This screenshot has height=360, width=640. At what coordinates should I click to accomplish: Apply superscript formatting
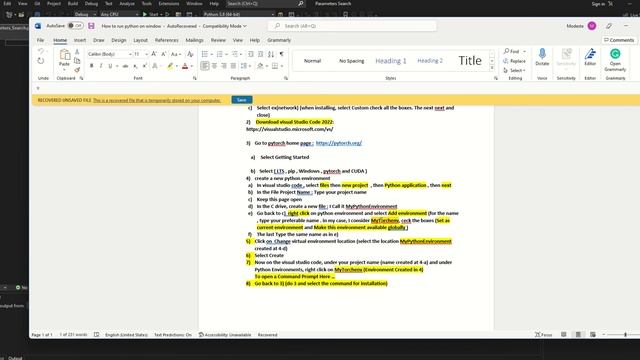[x=144, y=66]
